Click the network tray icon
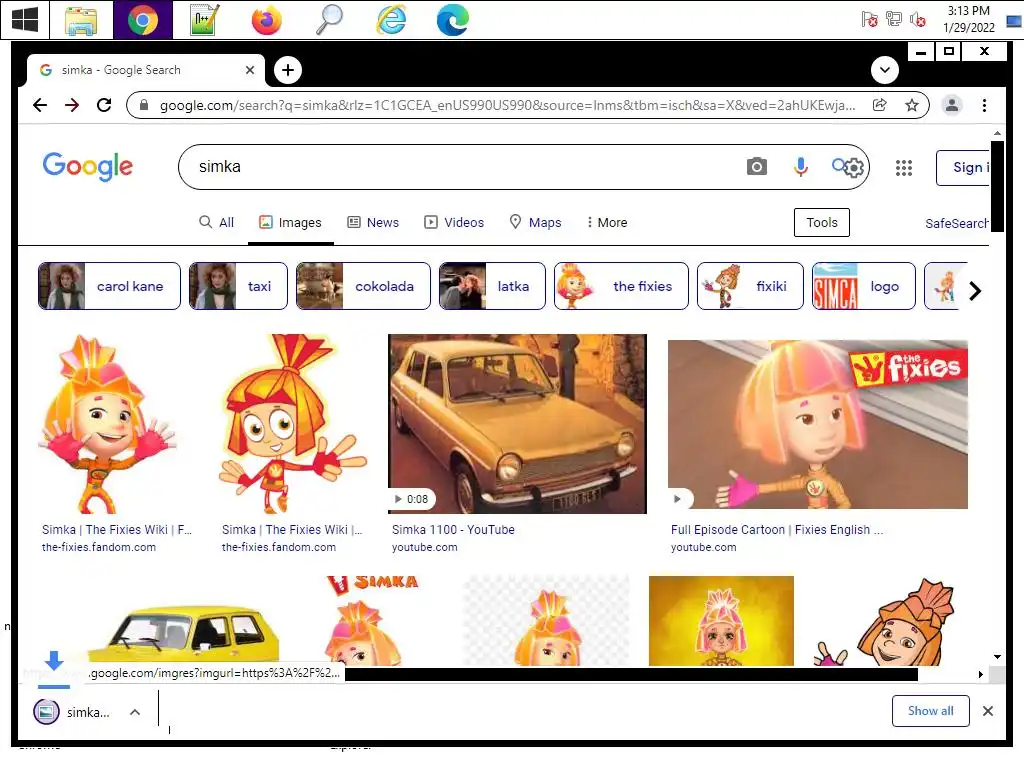1024x768 pixels. point(893,19)
